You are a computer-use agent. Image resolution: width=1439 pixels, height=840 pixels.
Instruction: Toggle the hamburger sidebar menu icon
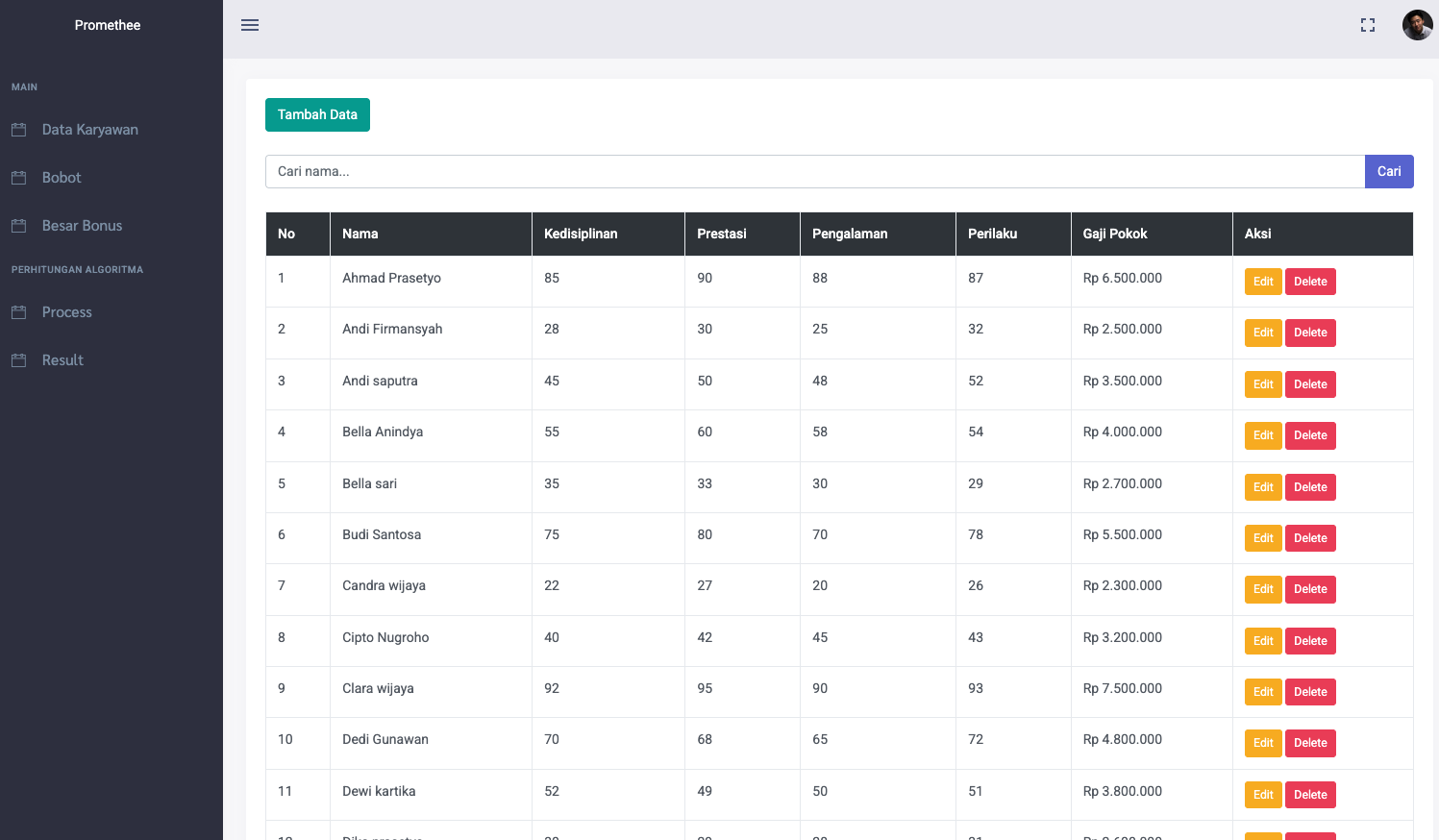coord(250,25)
